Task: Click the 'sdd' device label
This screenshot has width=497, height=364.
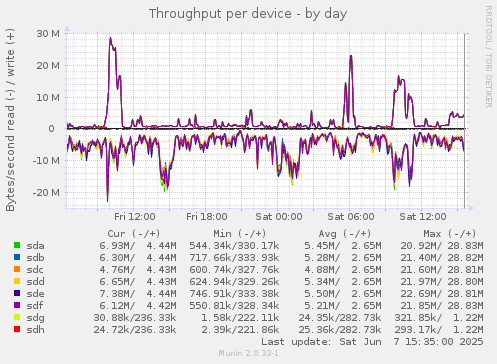Action: (35, 282)
